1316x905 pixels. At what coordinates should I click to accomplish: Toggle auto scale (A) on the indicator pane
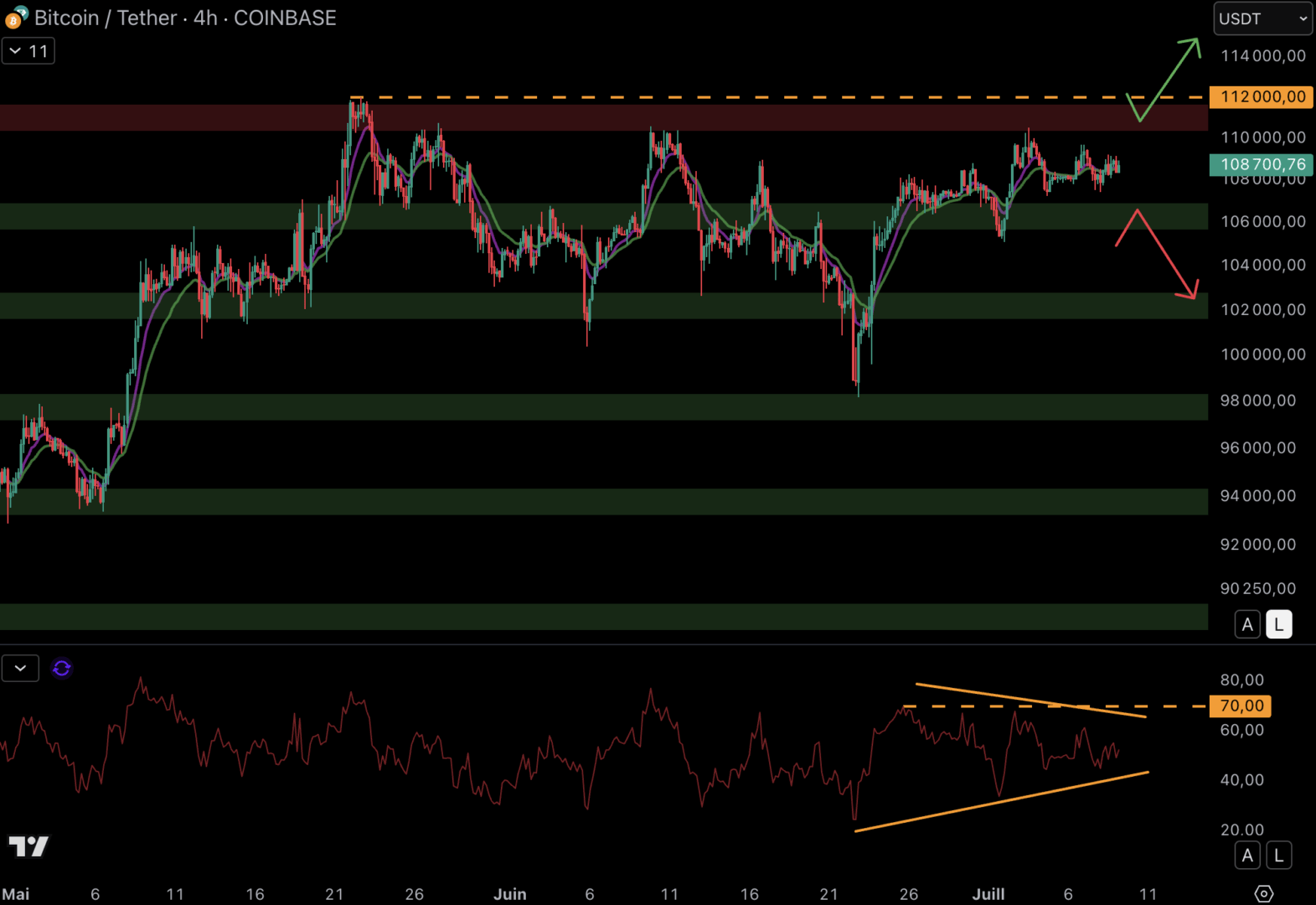click(1247, 856)
